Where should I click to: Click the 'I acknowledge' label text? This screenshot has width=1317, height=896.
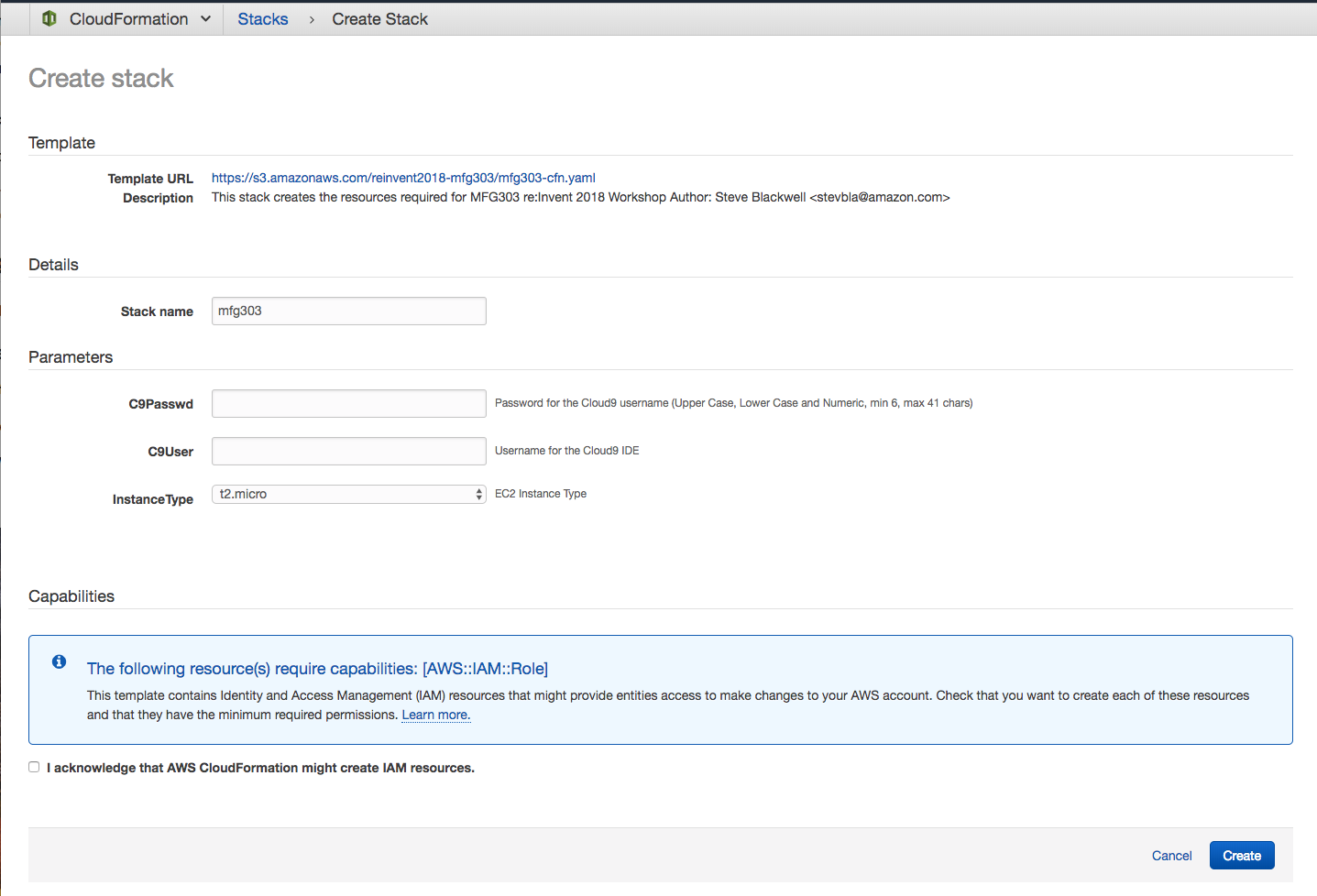[x=261, y=768]
